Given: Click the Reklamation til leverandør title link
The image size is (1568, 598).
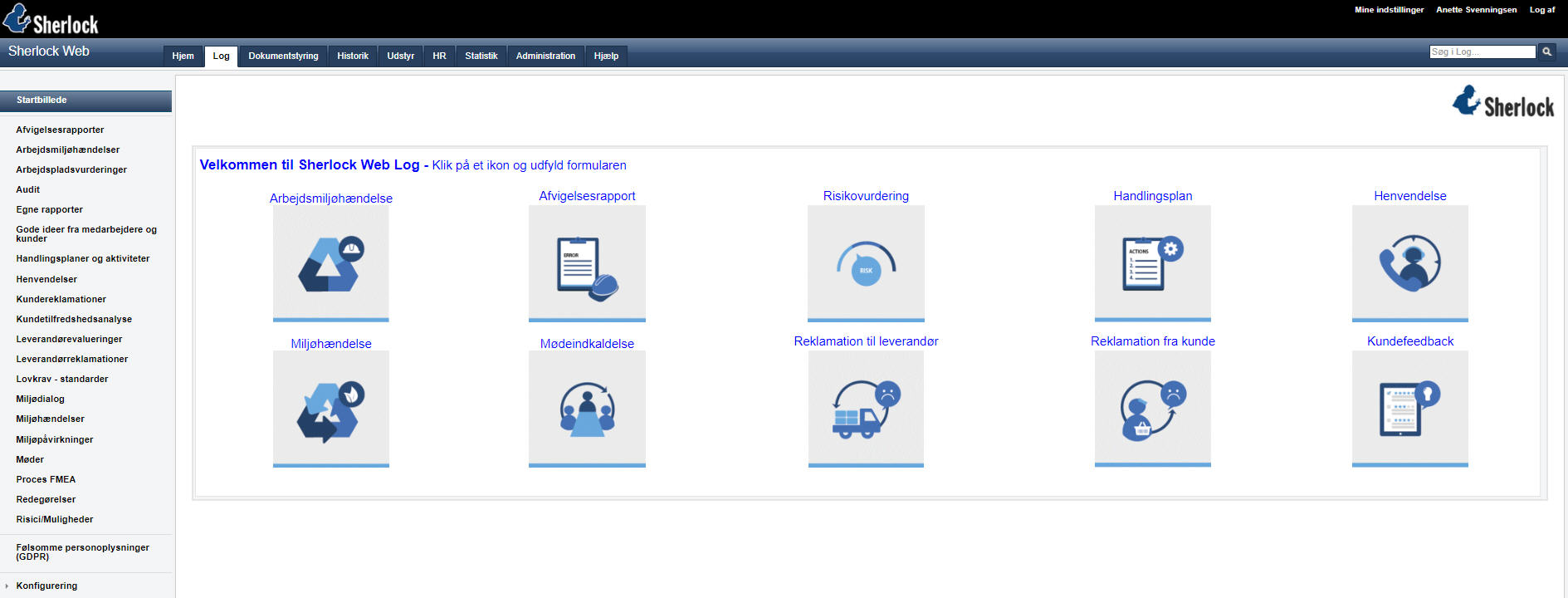Looking at the screenshot, I should pos(866,341).
